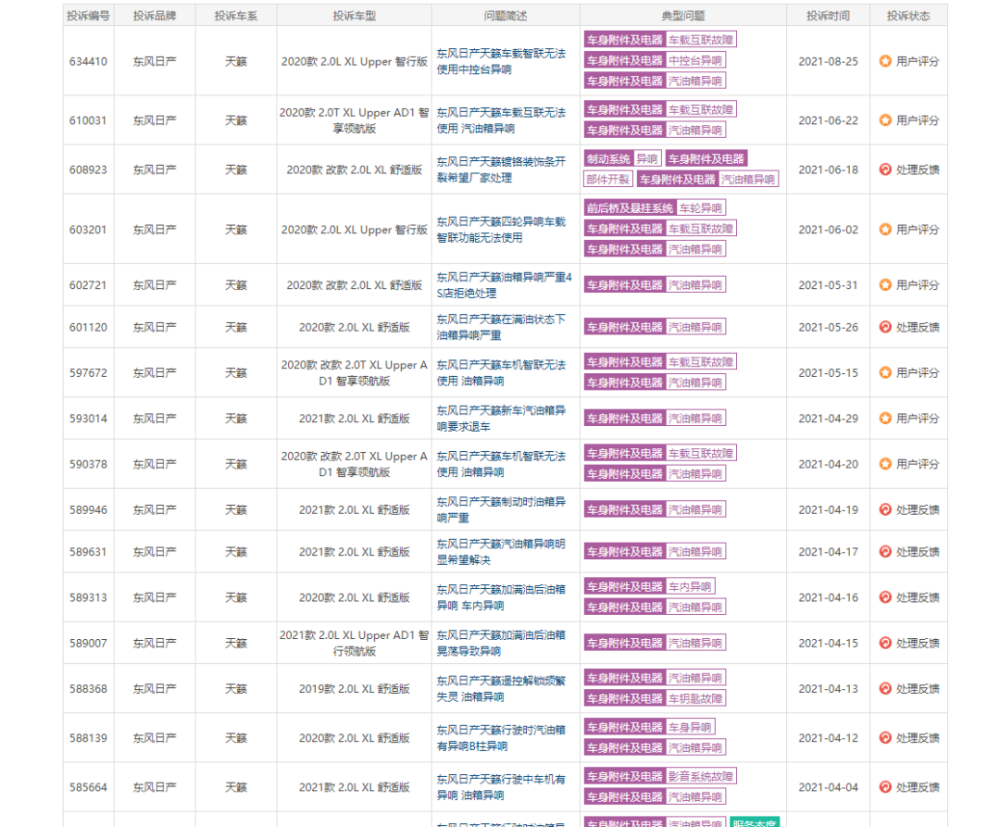Click the red feedback icon in row 589946
This screenshot has height=827, width=1000.
coord(885,509)
